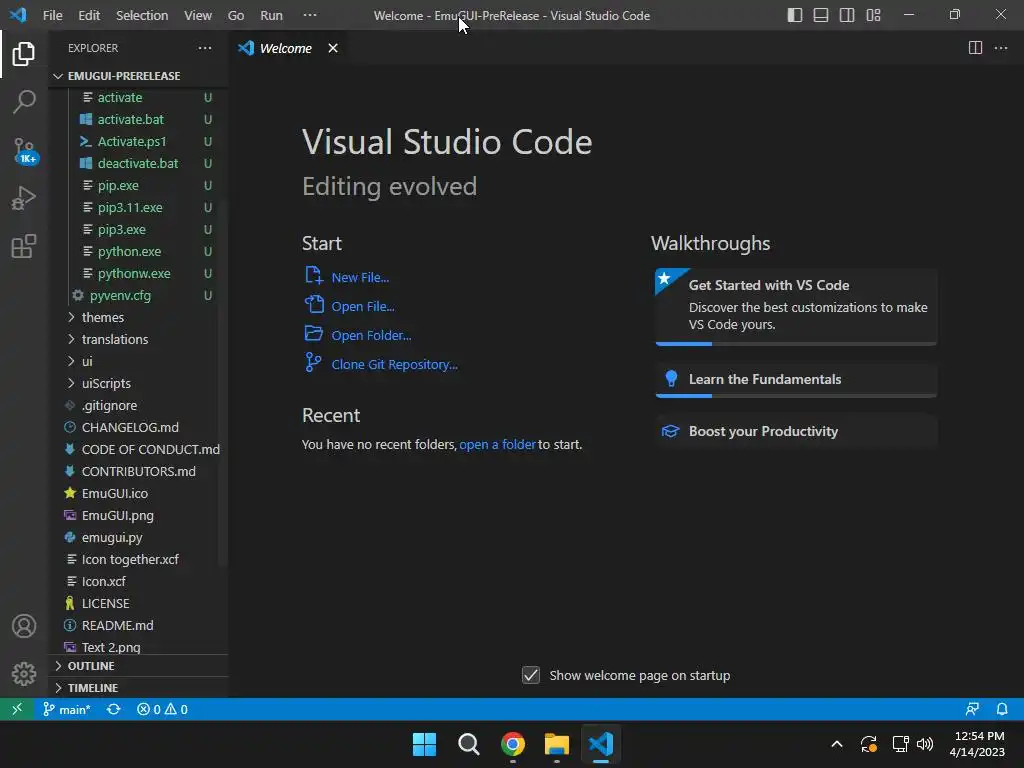Click the feedback icon in status bar
This screenshot has width=1024, height=768.
click(972, 709)
